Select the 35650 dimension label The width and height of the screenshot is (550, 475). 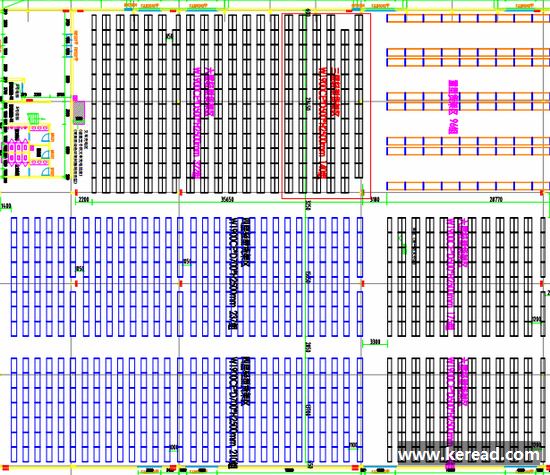point(227,199)
